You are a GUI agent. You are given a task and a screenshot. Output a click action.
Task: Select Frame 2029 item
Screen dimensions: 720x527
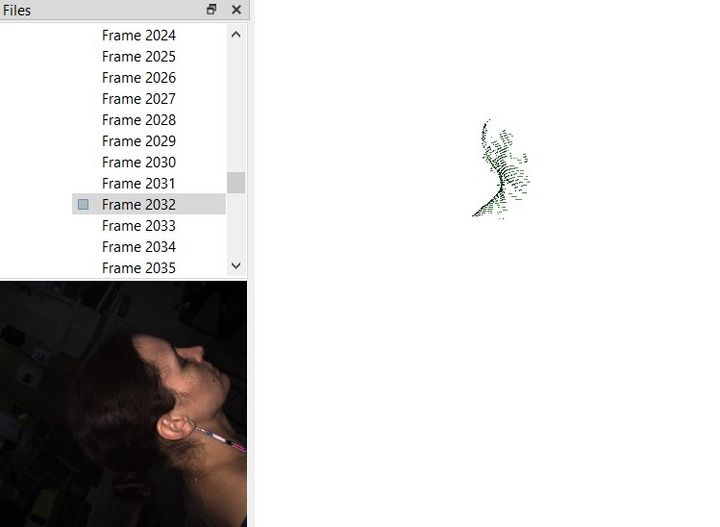point(138,141)
